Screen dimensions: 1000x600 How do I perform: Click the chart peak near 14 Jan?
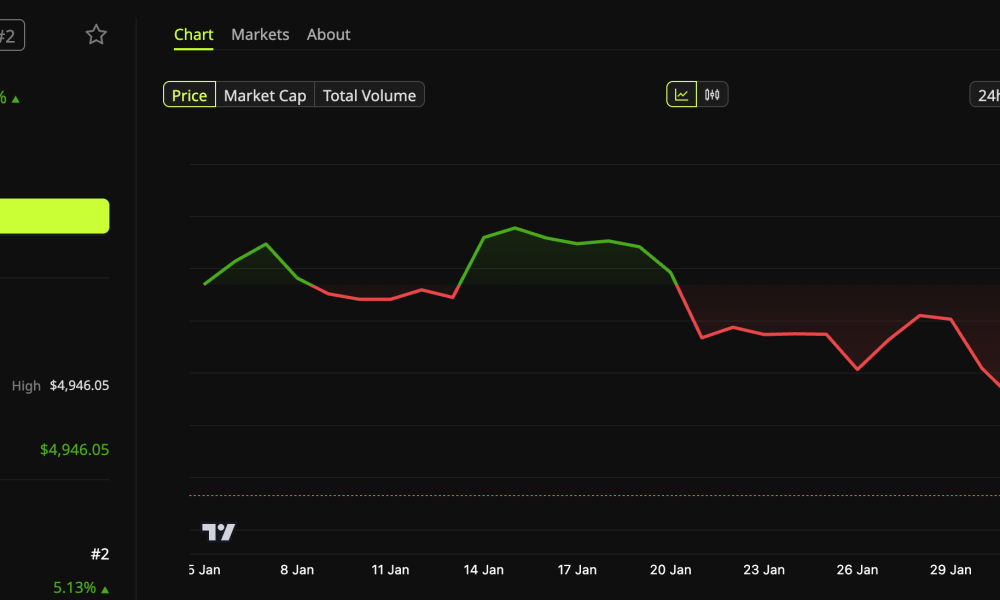515,228
